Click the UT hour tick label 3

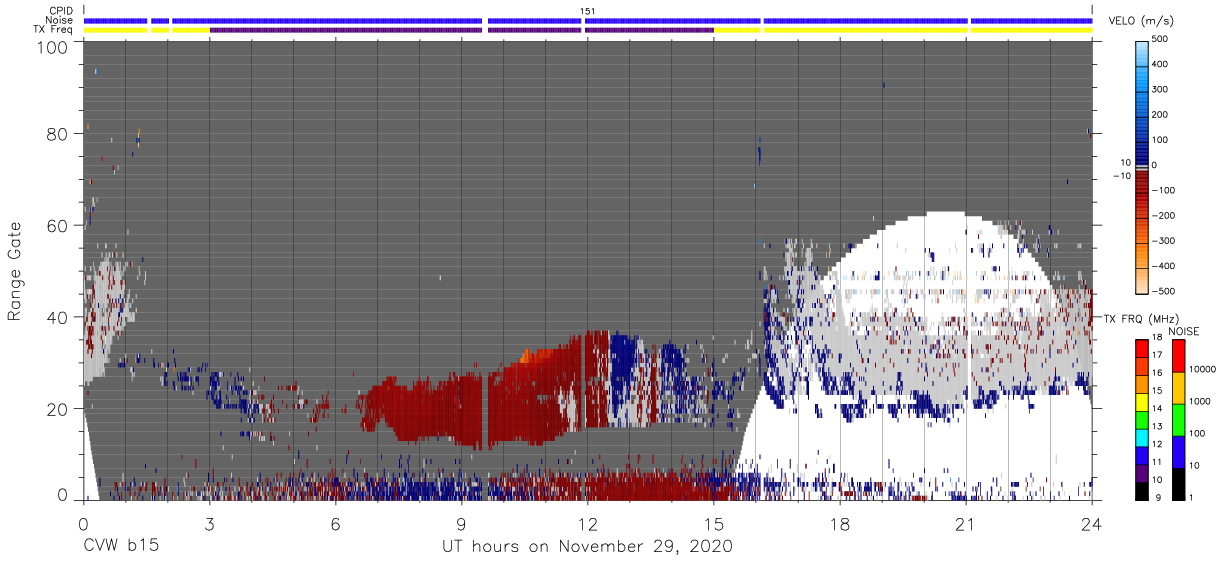(209, 523)
